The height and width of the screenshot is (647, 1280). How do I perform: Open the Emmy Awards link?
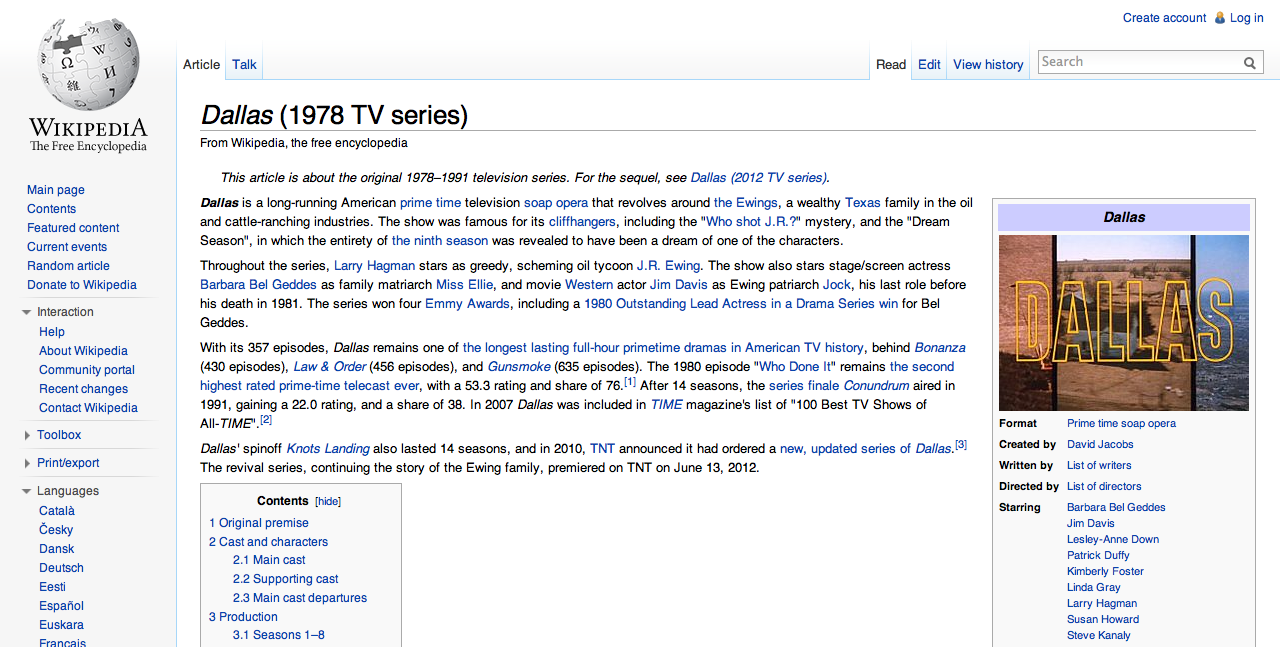(467, 304)
